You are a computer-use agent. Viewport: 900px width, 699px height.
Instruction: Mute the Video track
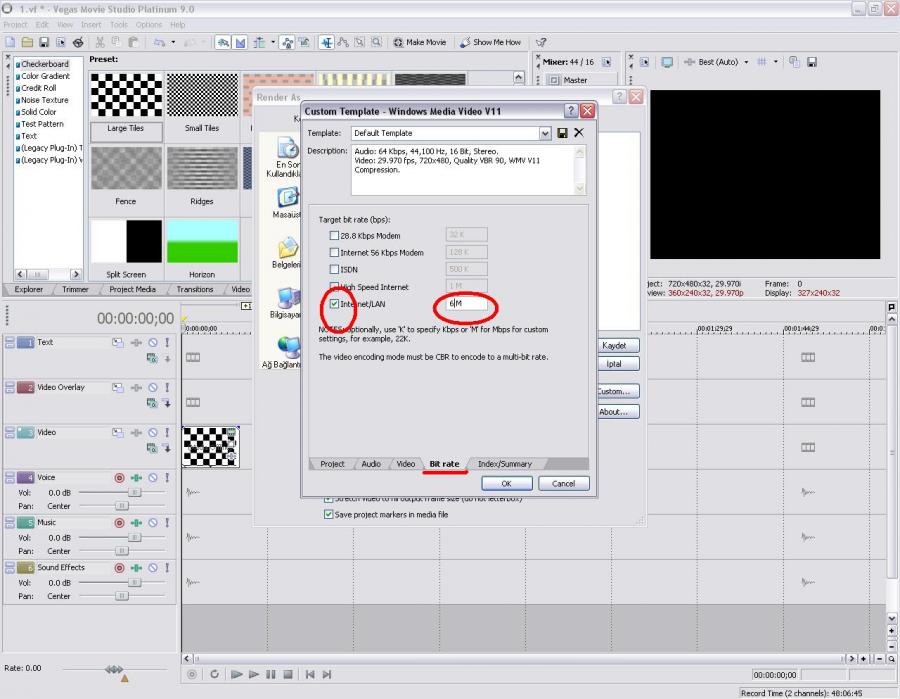[x=153, y=433]
